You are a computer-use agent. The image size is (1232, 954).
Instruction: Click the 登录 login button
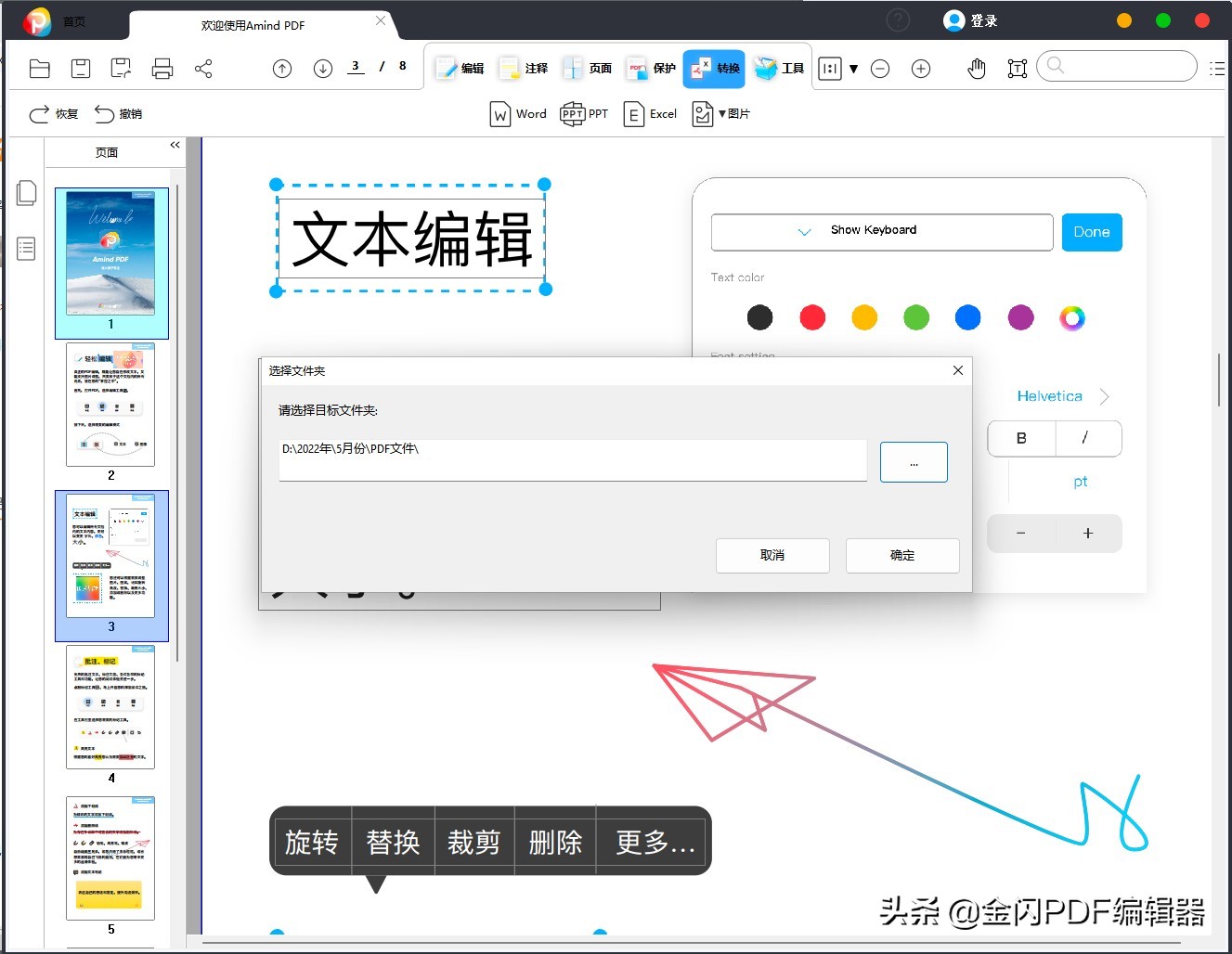tap(970, 20)
